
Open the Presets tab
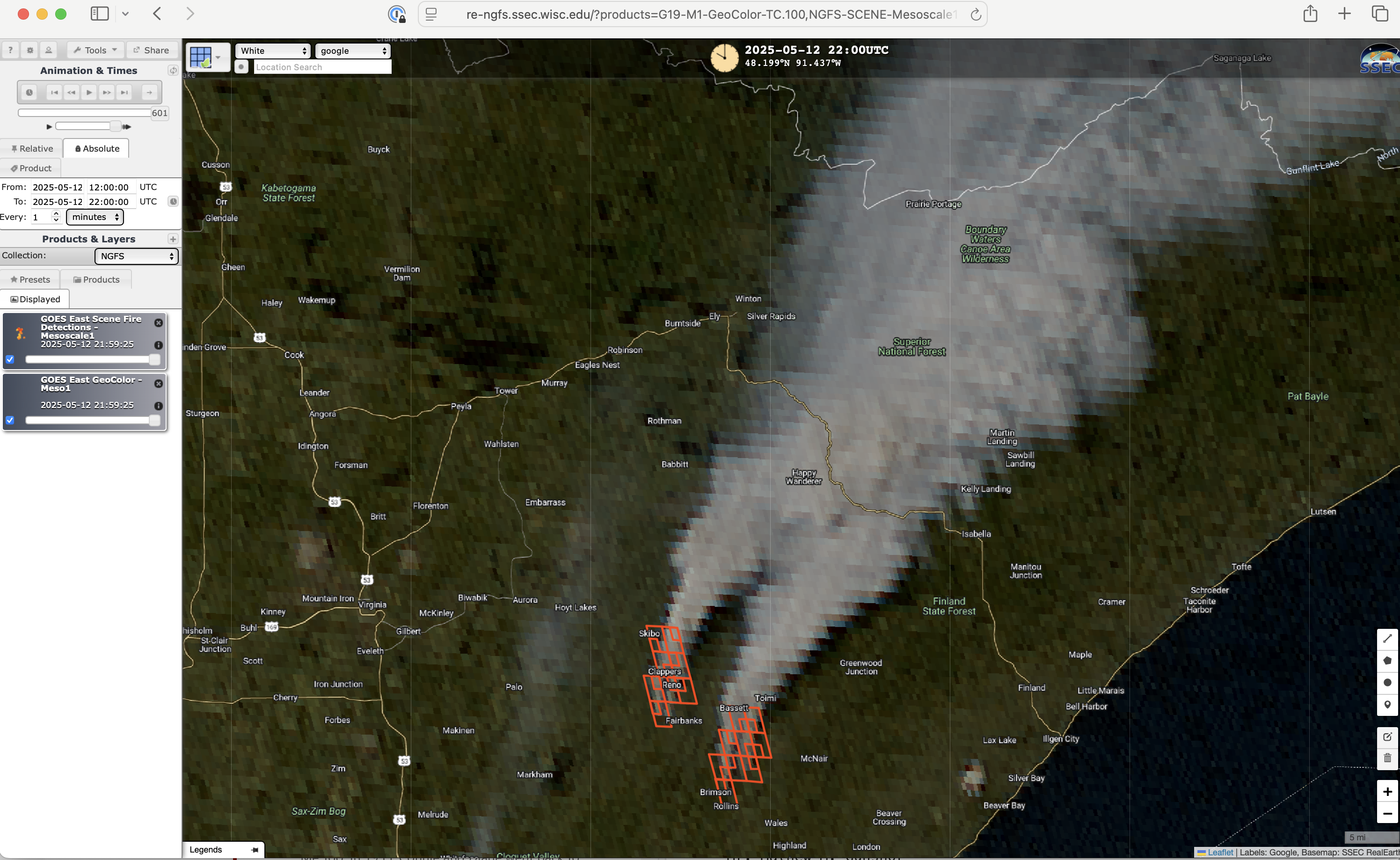30,280
